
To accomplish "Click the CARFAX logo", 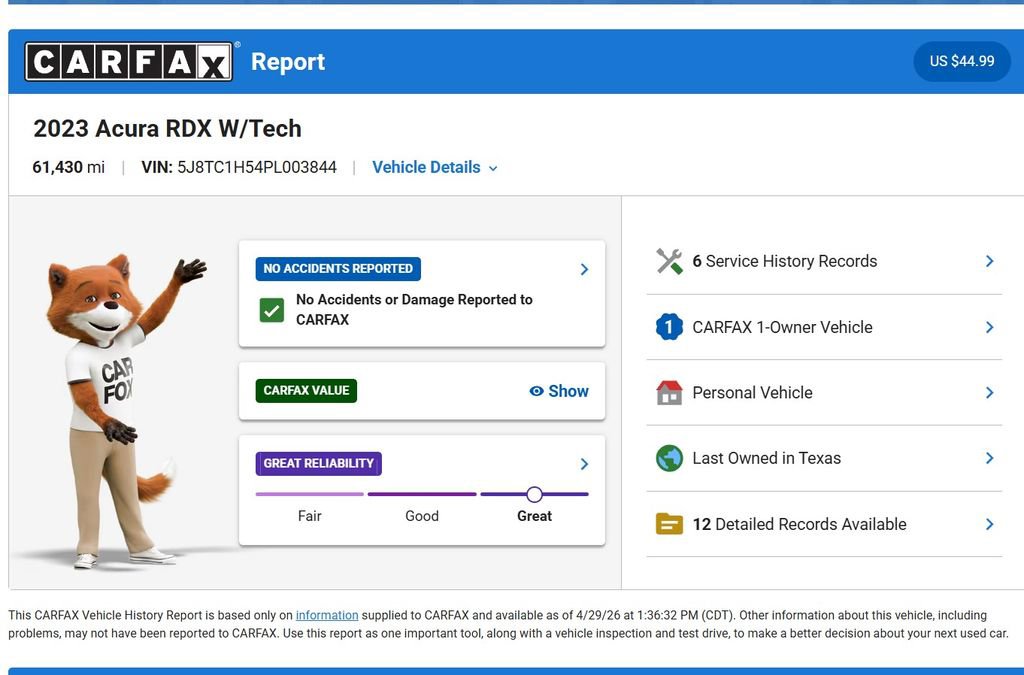I will point(129,61).
